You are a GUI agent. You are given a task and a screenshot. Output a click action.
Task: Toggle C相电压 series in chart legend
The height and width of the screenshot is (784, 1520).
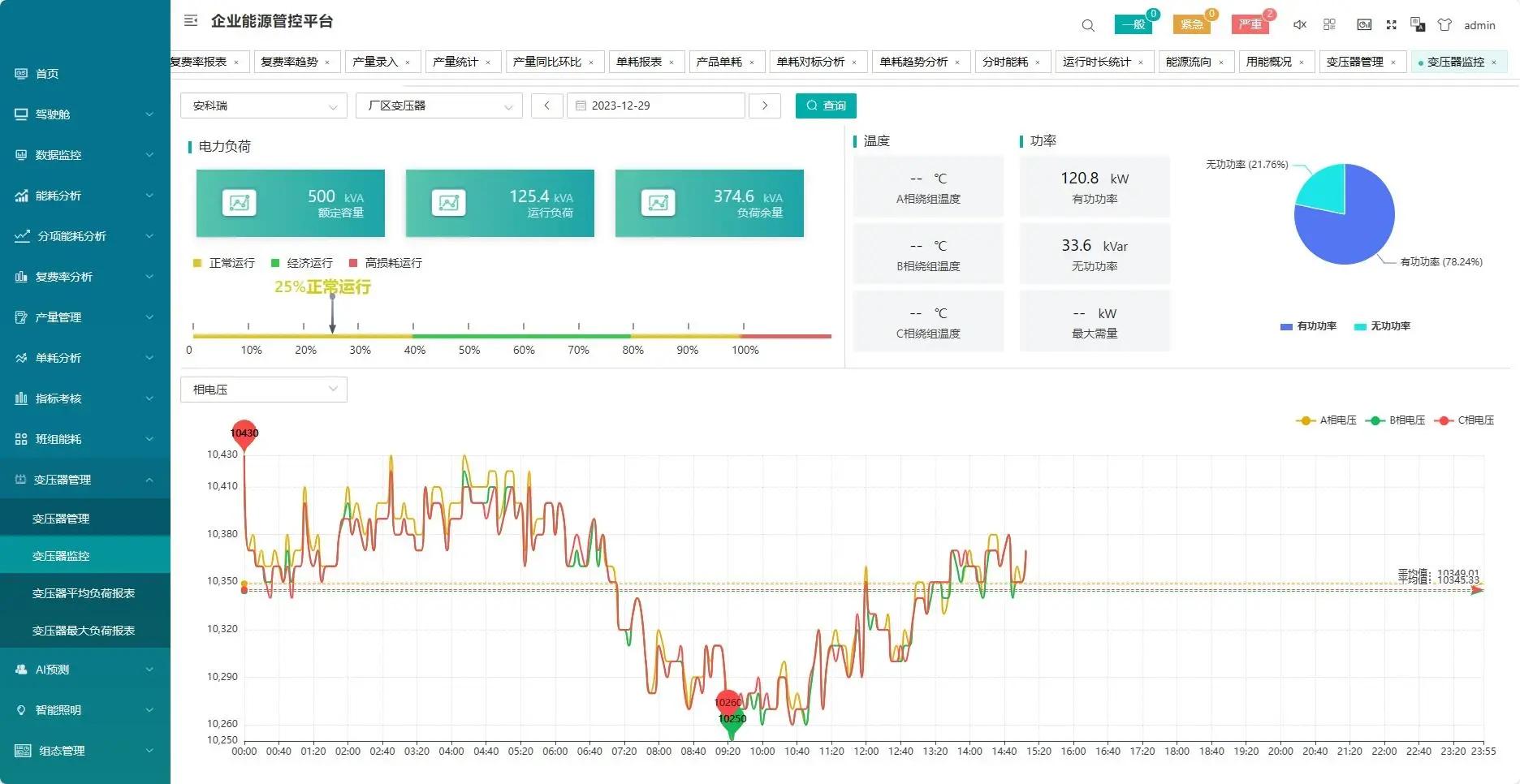1464,420
